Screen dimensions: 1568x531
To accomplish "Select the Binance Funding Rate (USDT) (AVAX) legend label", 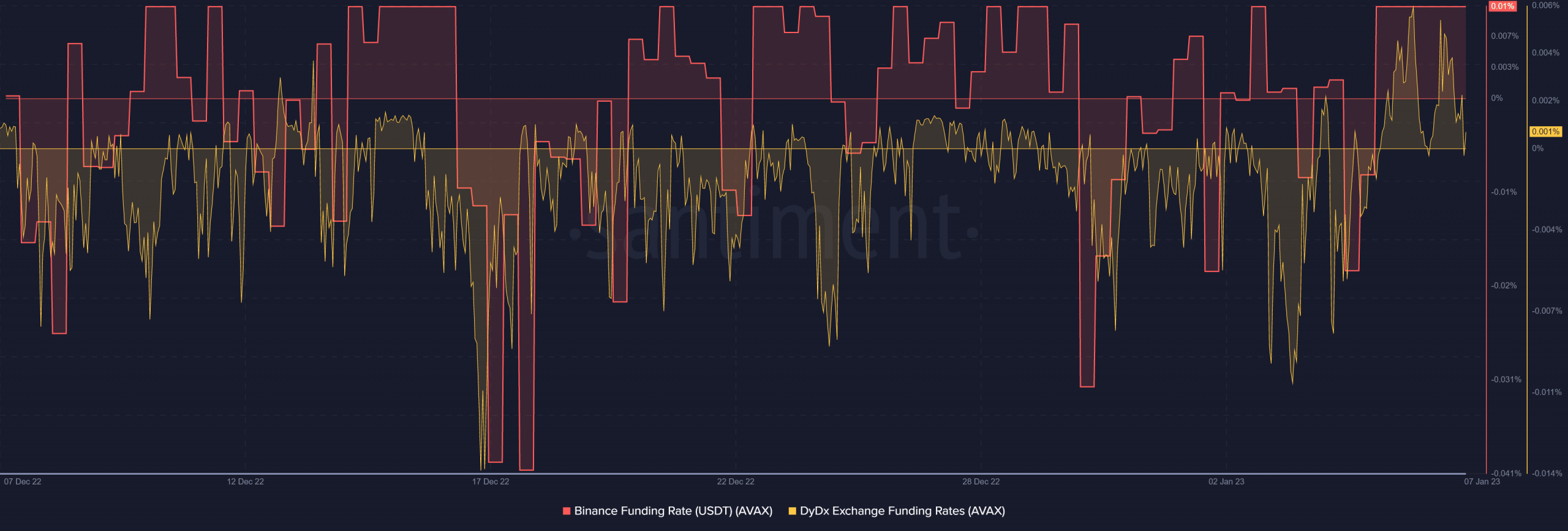I will pyautogui.click(x=673, y=511).
